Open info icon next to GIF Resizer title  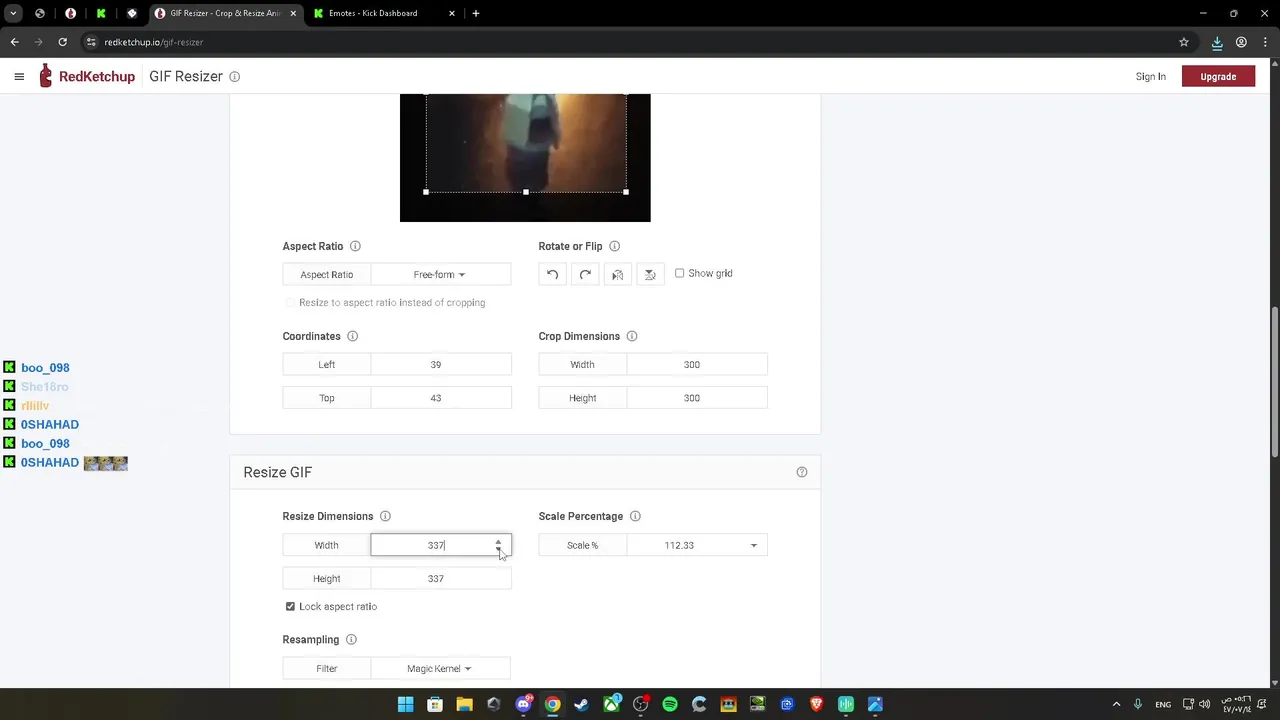pos(235,77)
